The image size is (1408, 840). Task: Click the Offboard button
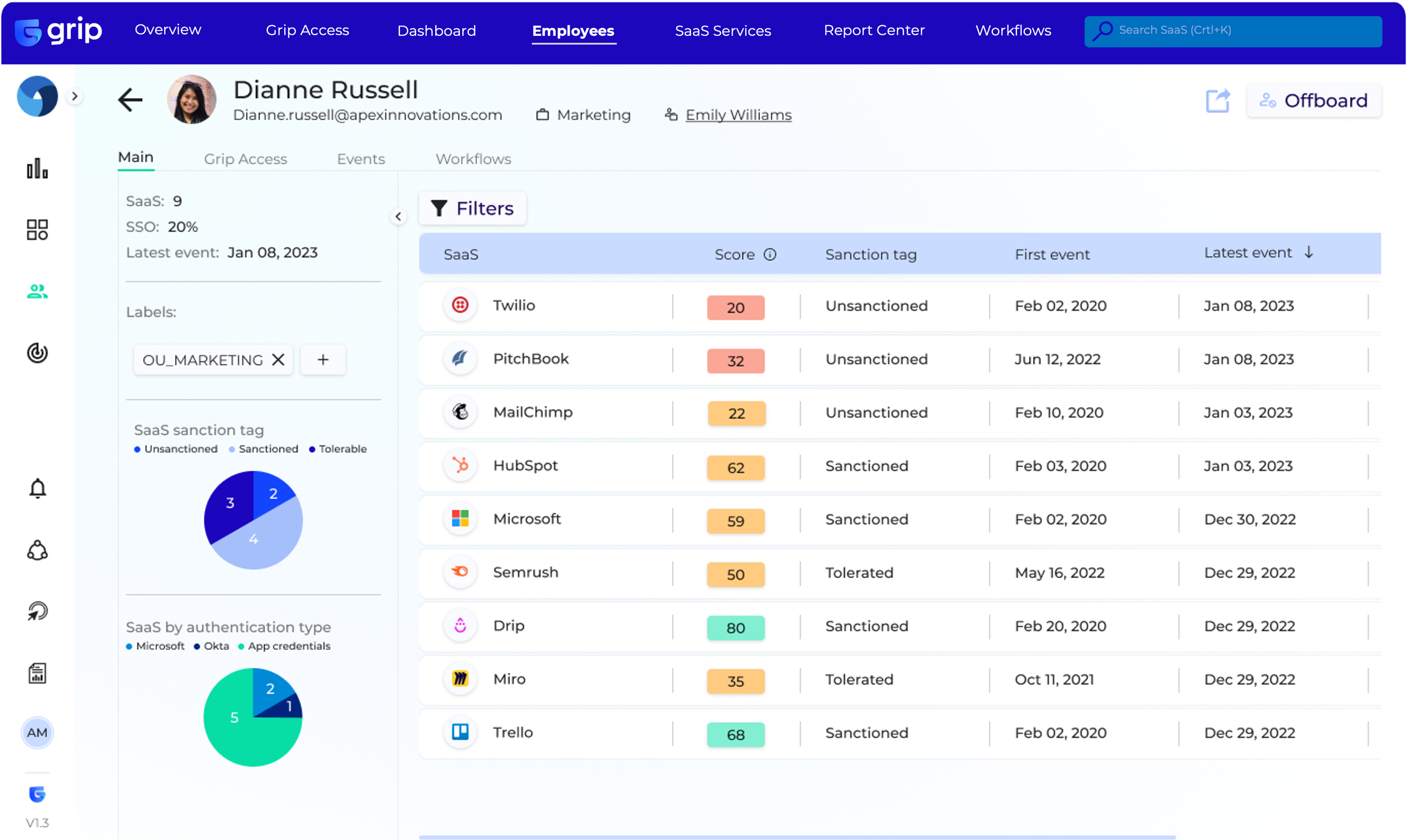point(1314,100)
